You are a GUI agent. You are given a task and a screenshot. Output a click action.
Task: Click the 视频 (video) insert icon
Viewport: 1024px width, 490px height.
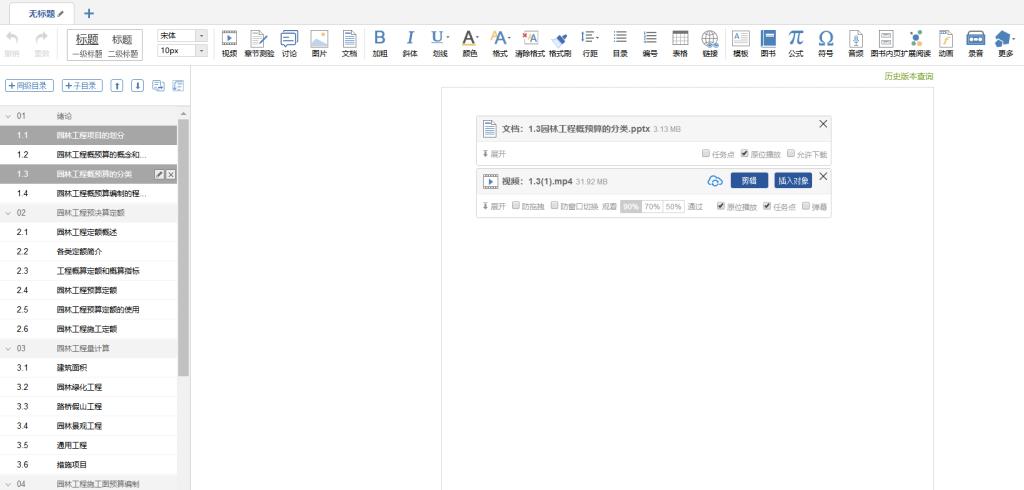pos(229,42)
